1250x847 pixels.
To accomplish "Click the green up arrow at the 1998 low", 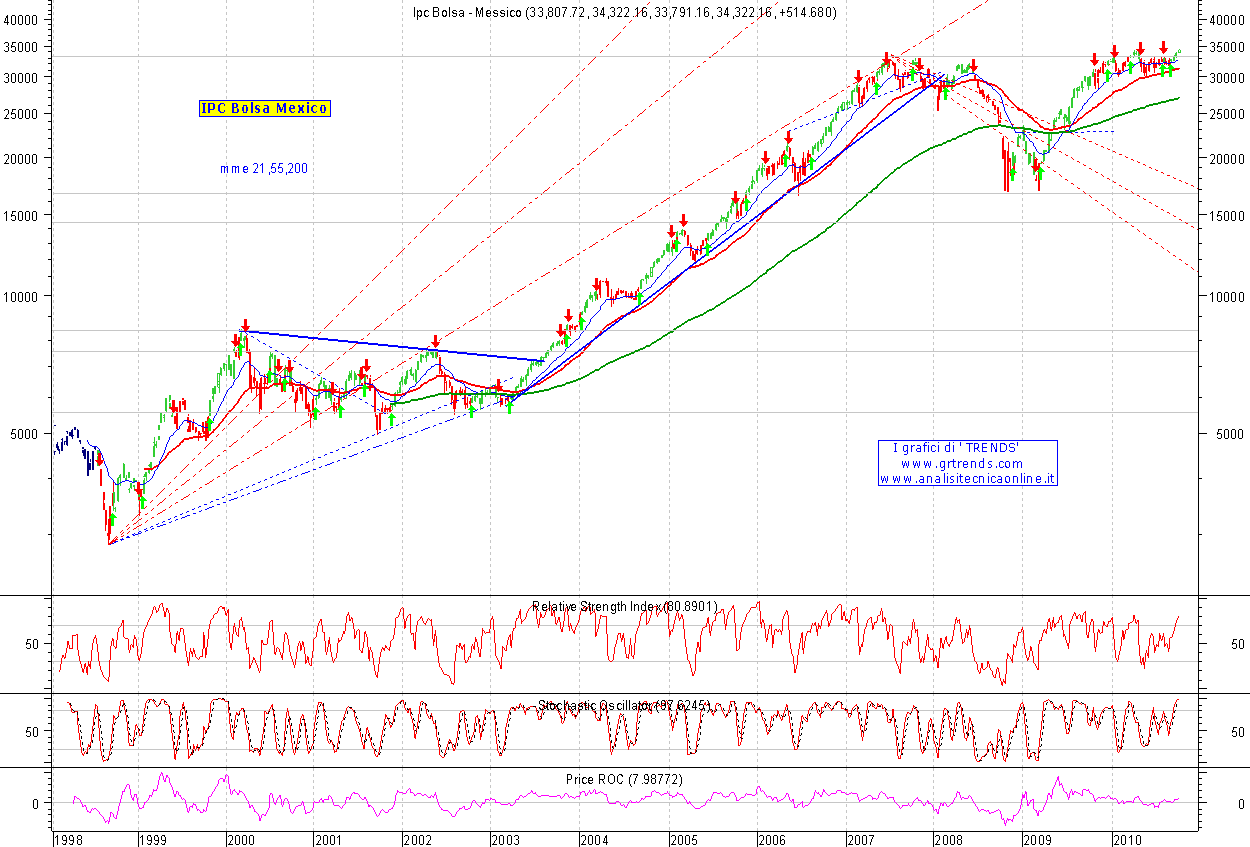I will (x=112, y=519).
